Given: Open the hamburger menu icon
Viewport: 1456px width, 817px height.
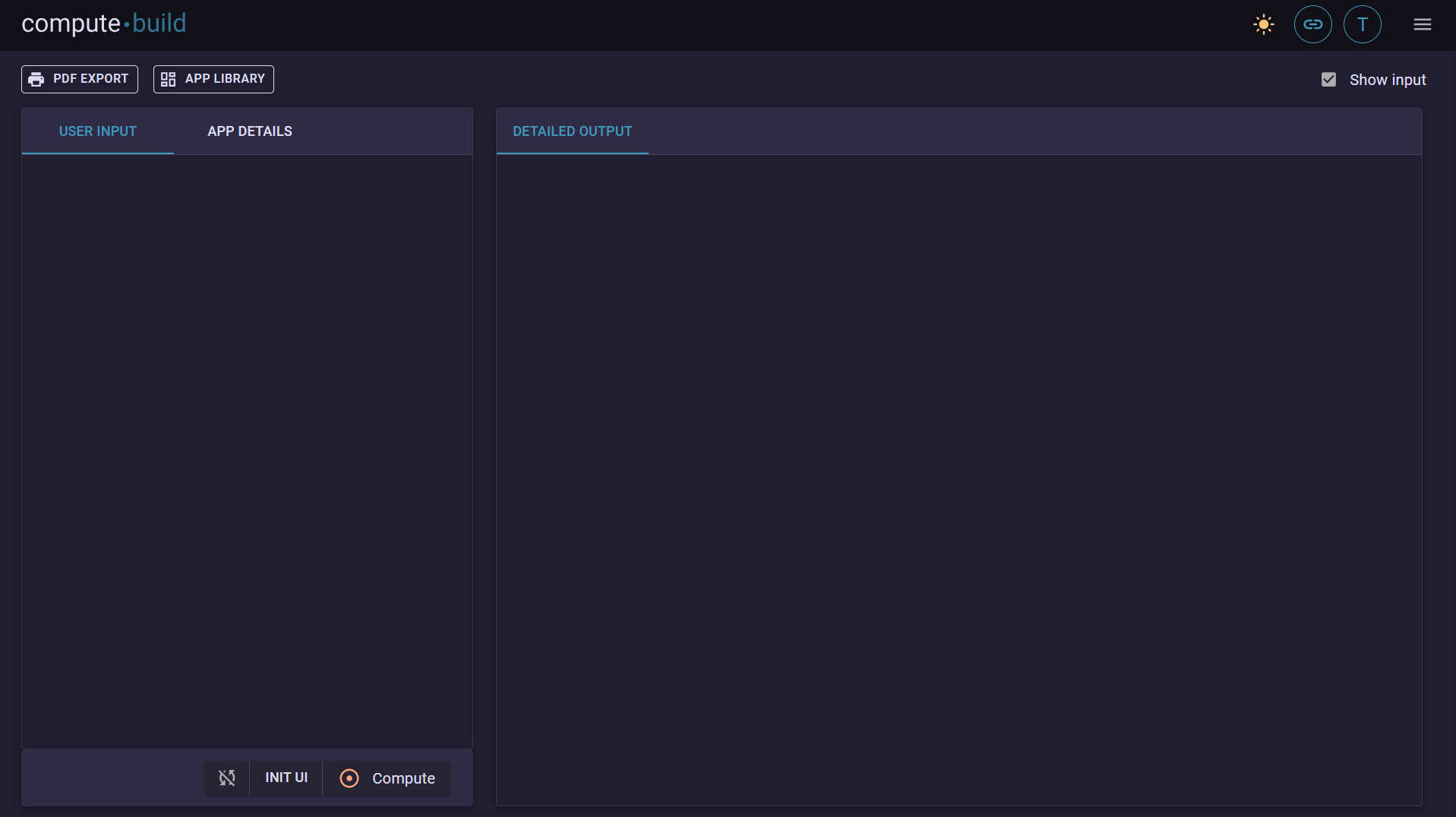Looking at the screenshot, I should pyautogui.click(x=1423, y=24).
